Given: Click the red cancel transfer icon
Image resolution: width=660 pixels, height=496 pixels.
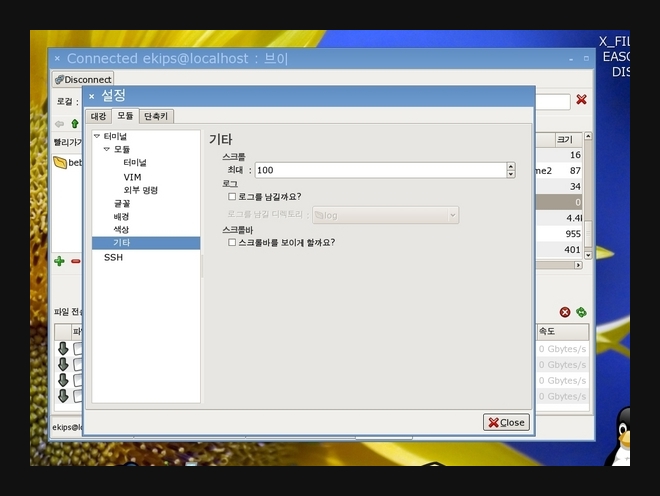Looking at the screenshot, I should click(565, 312).
